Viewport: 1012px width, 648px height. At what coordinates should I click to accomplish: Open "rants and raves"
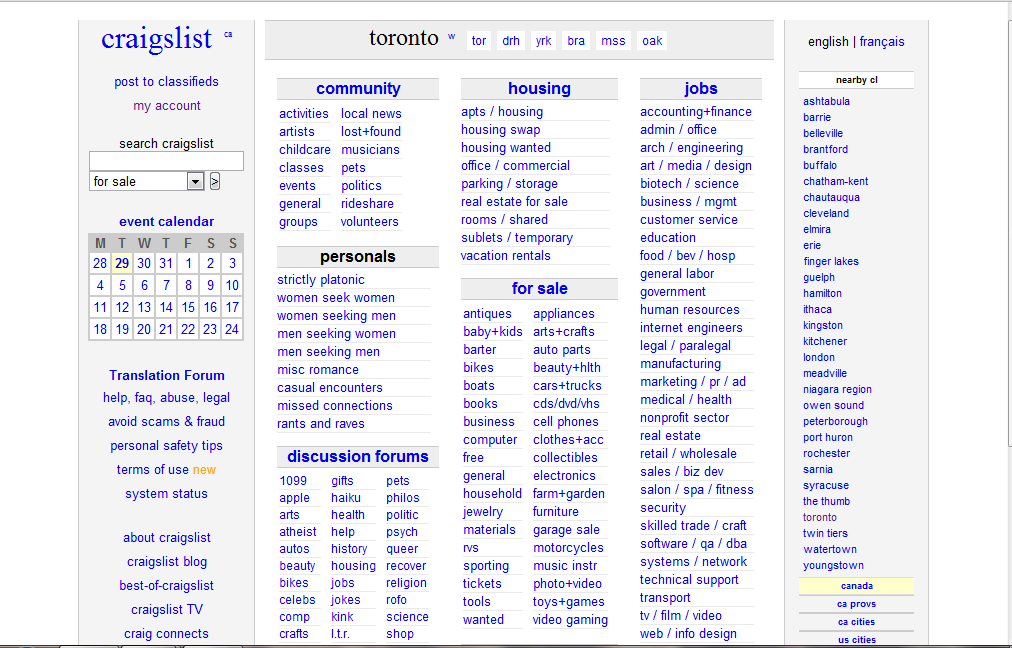[x=321, y=423]
